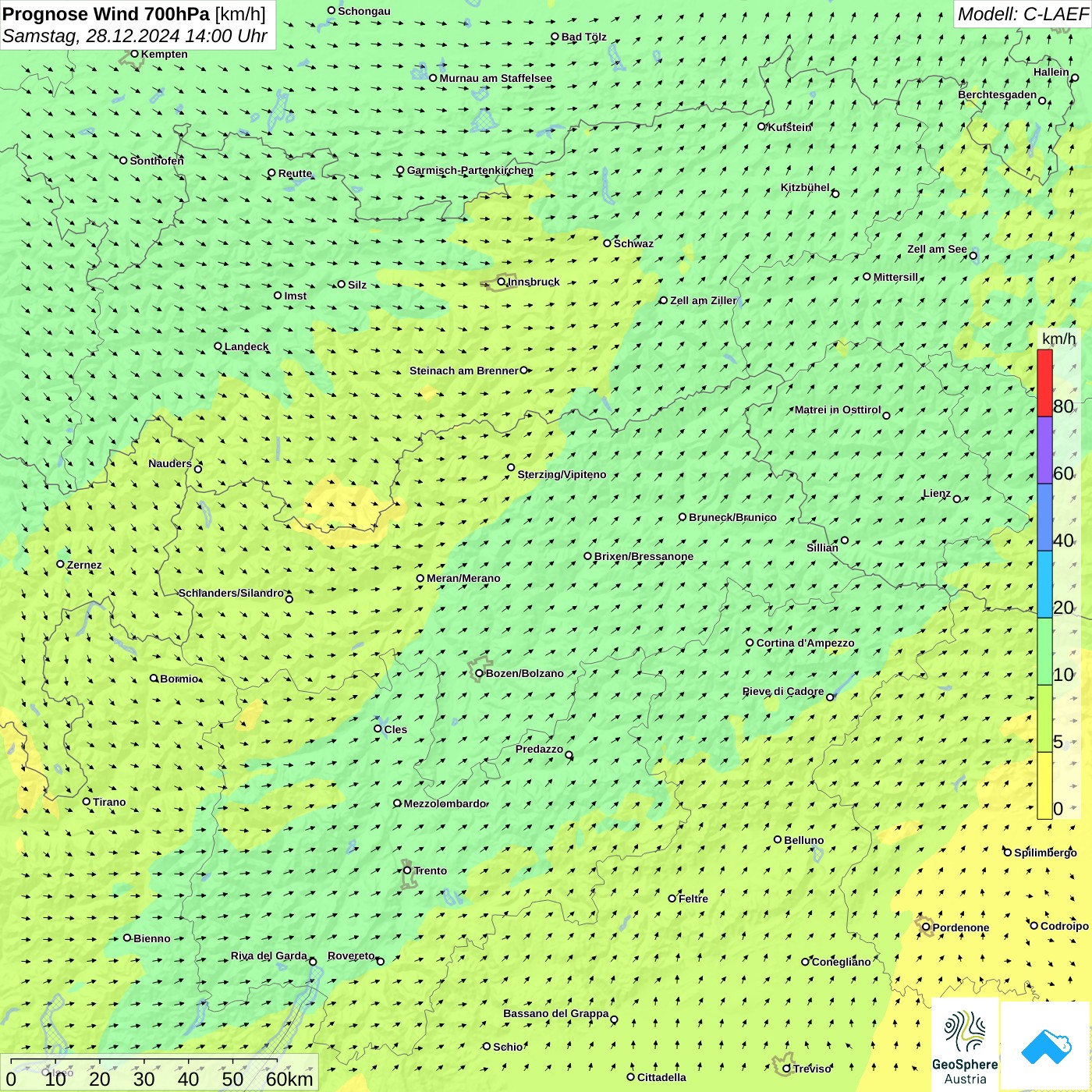
Task: Click the 'Pieve di Cadore' label
Action: pyautogui.click(x=783, y=691)
